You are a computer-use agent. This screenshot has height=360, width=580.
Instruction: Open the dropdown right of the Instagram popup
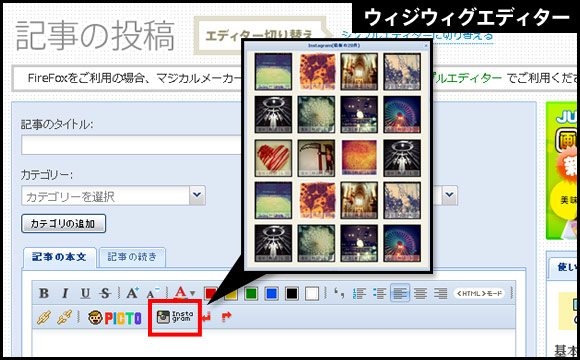pos(449,195)
